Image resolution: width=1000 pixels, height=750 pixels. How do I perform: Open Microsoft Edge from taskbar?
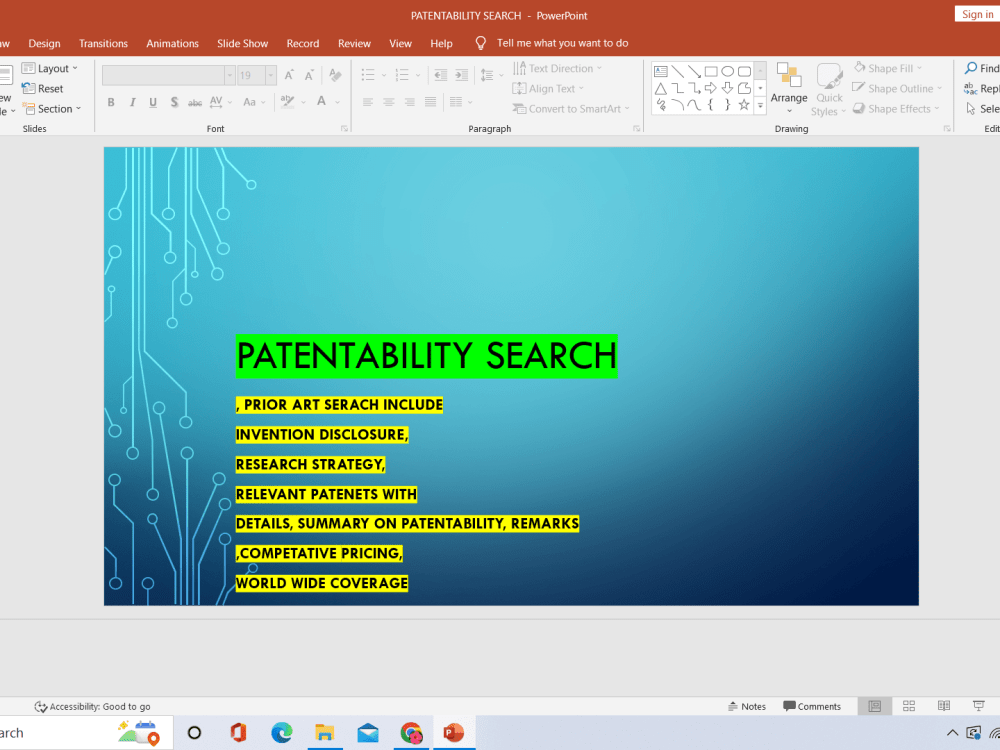(281, 733)
